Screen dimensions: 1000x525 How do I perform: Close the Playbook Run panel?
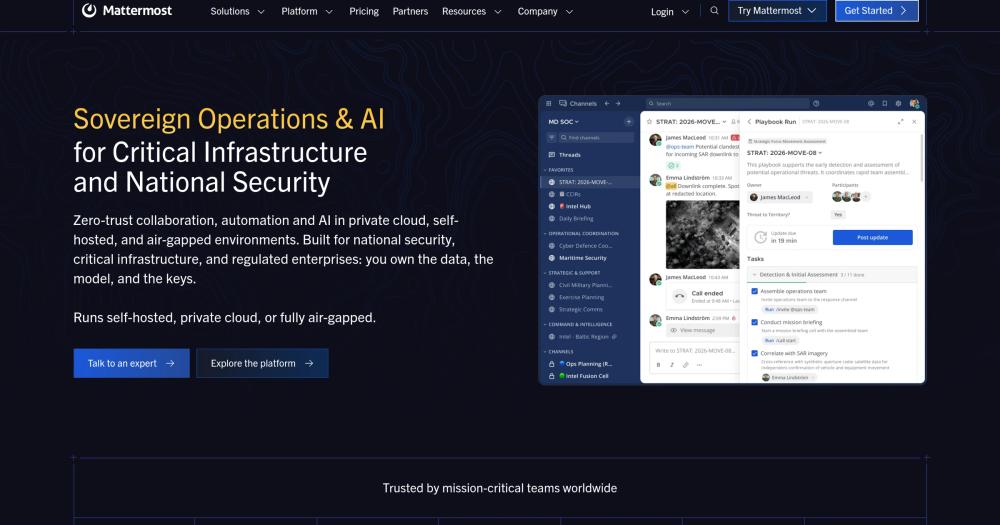[914, 121]
